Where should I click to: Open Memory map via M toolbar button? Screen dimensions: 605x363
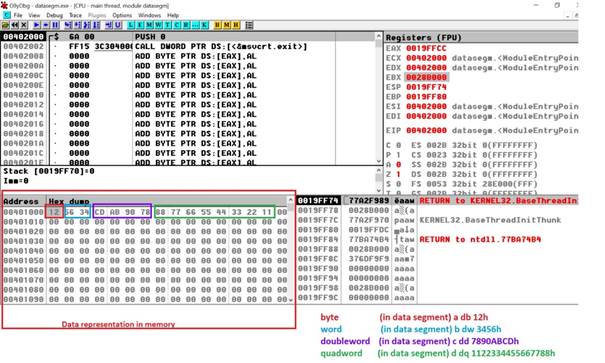point(149,25)
